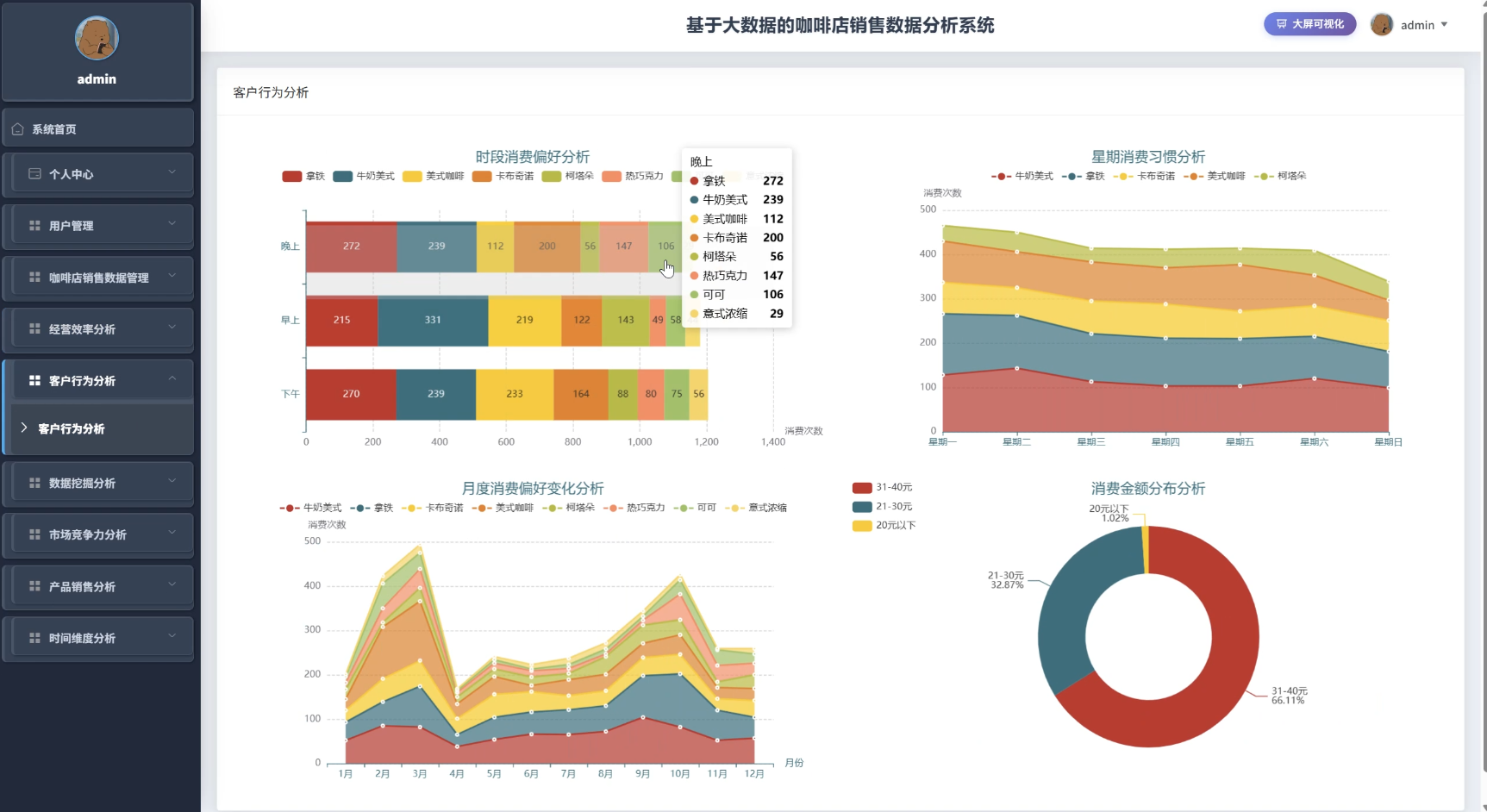The width and height of the screenshot is (1487, 812).
Task: Open the 市场竞争力分析 sidebar menu label
Action: pos(88,535)
